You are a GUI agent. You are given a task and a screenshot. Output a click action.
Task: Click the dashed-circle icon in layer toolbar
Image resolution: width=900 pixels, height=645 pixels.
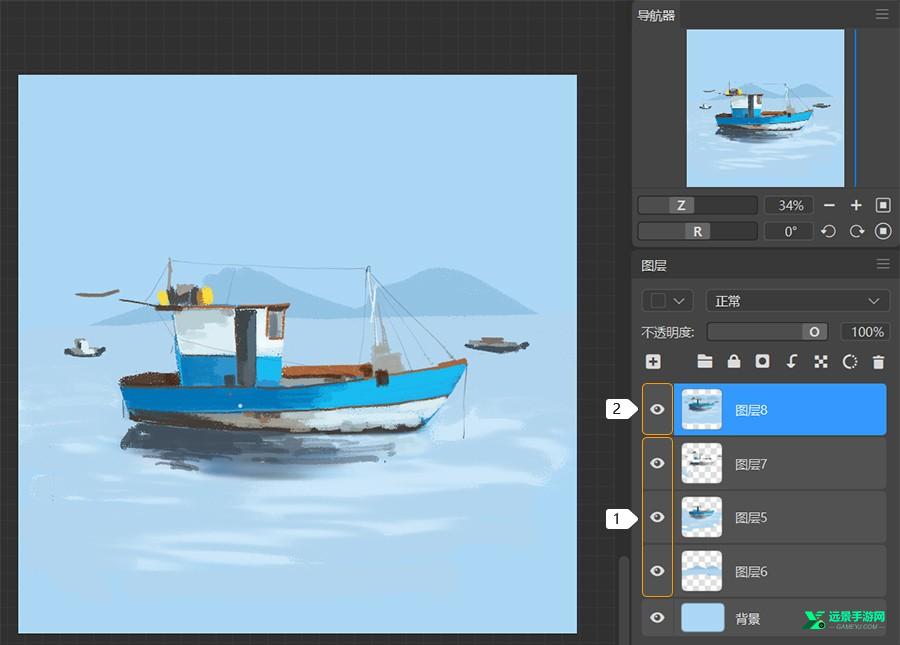click(x=849, y=362)
